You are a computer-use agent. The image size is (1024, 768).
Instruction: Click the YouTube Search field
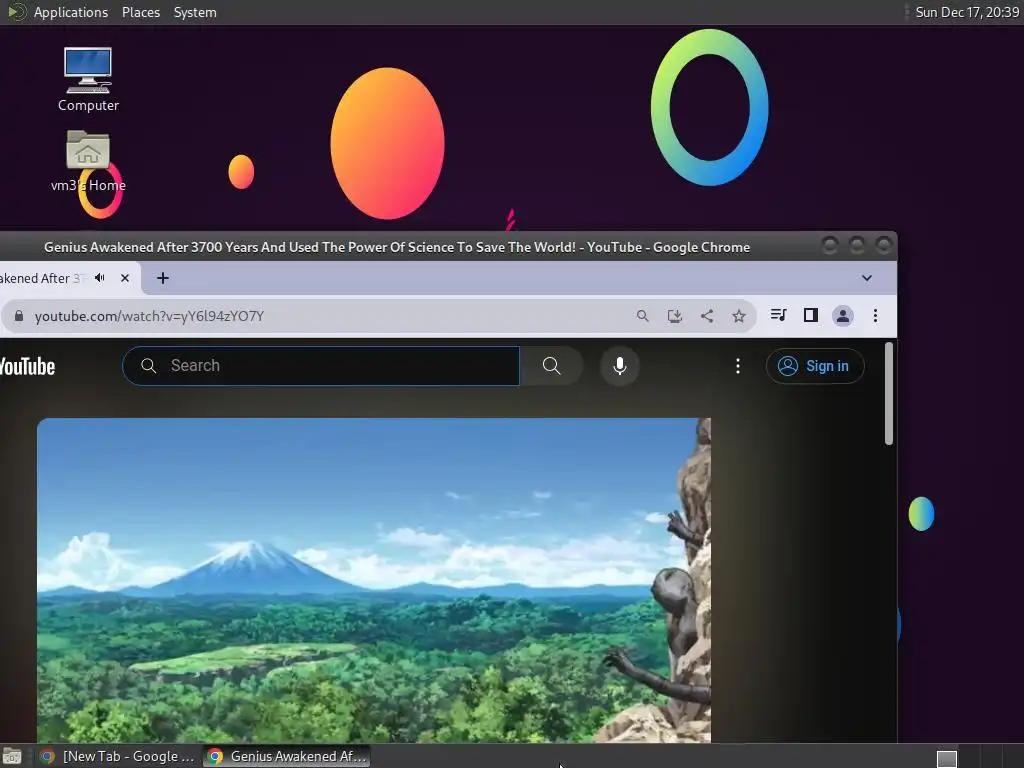coord(321,366)
